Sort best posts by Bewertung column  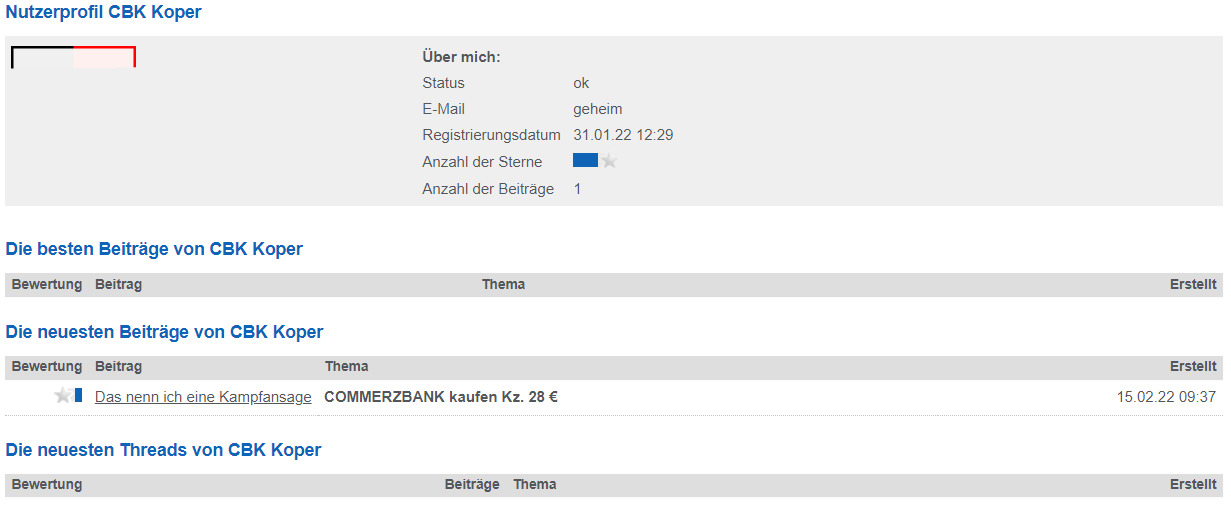(47, 285)
